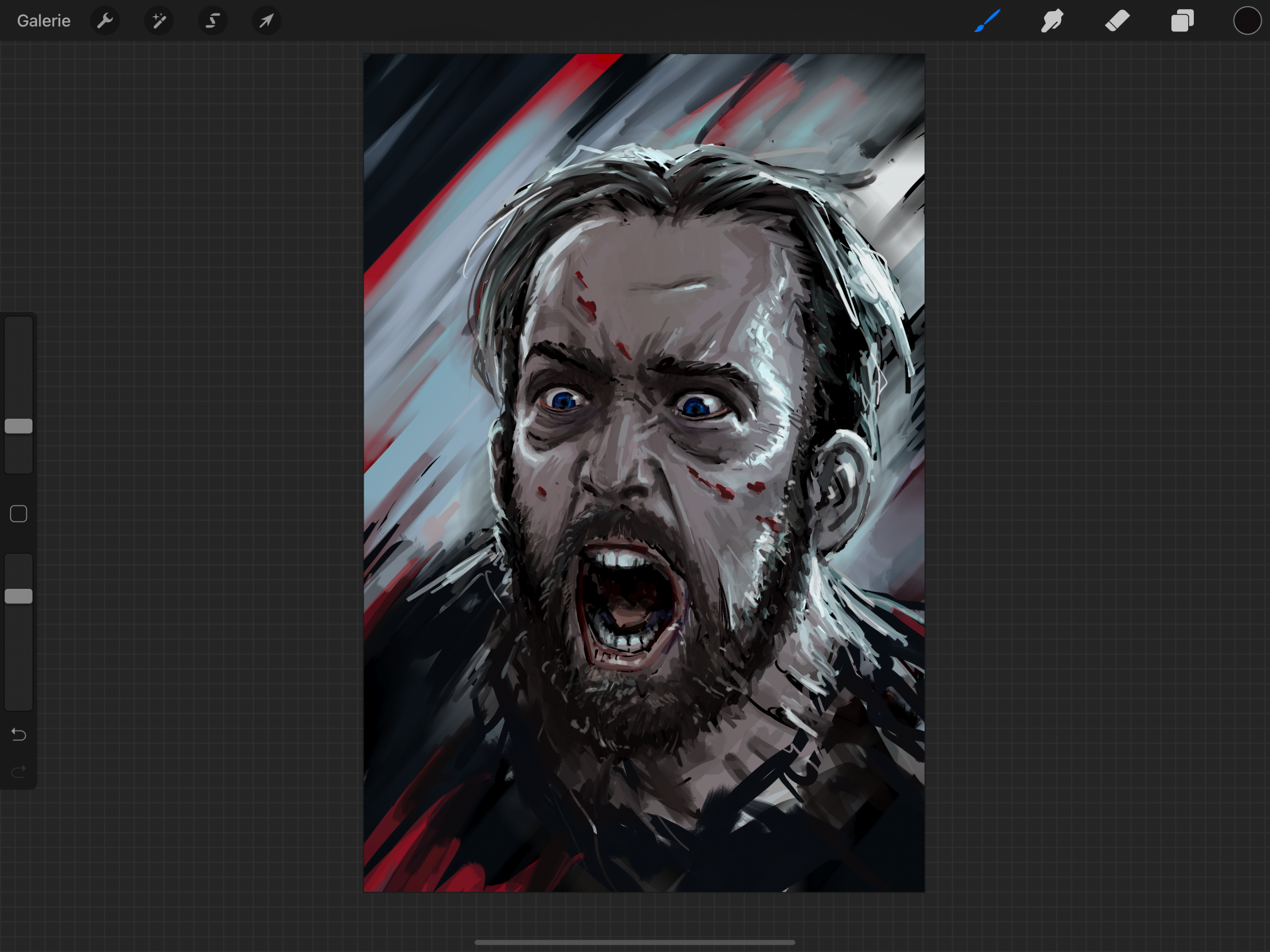Tap the redo arrow in sidebar

point(18,771)
